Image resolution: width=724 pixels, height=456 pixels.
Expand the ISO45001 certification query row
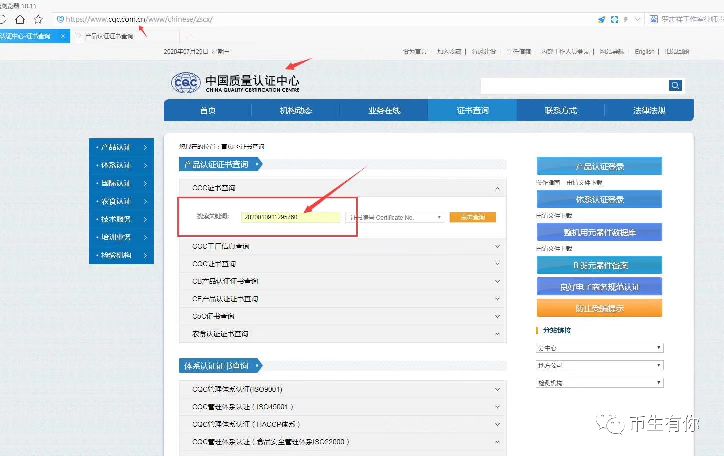click(343, 407)
